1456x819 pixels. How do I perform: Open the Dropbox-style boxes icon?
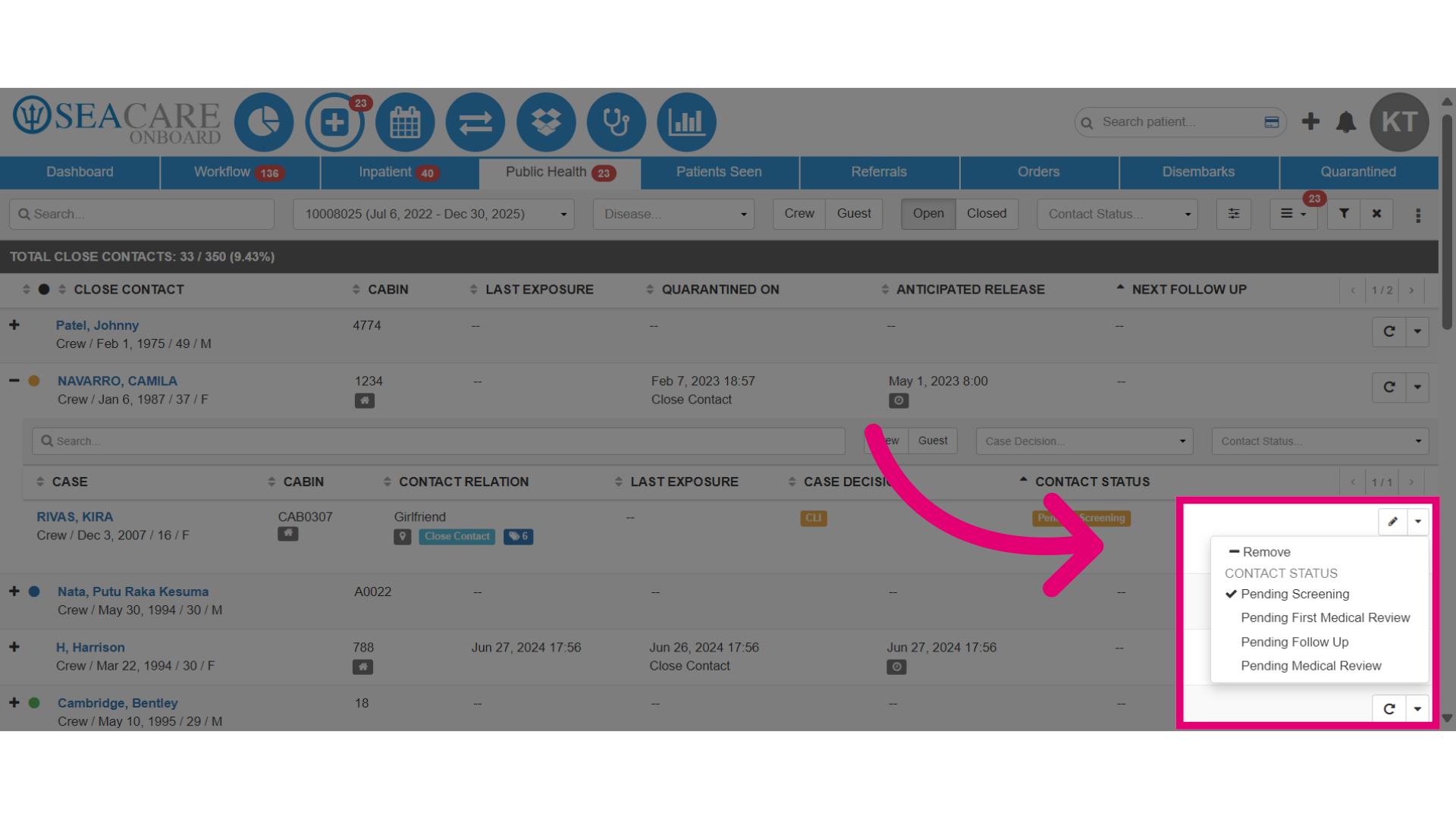click(546, 122)
